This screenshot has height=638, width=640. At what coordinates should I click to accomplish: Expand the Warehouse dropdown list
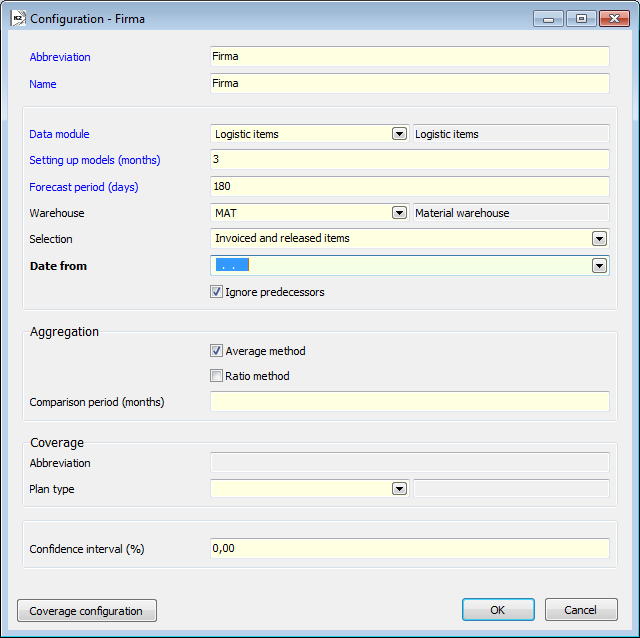399,212
